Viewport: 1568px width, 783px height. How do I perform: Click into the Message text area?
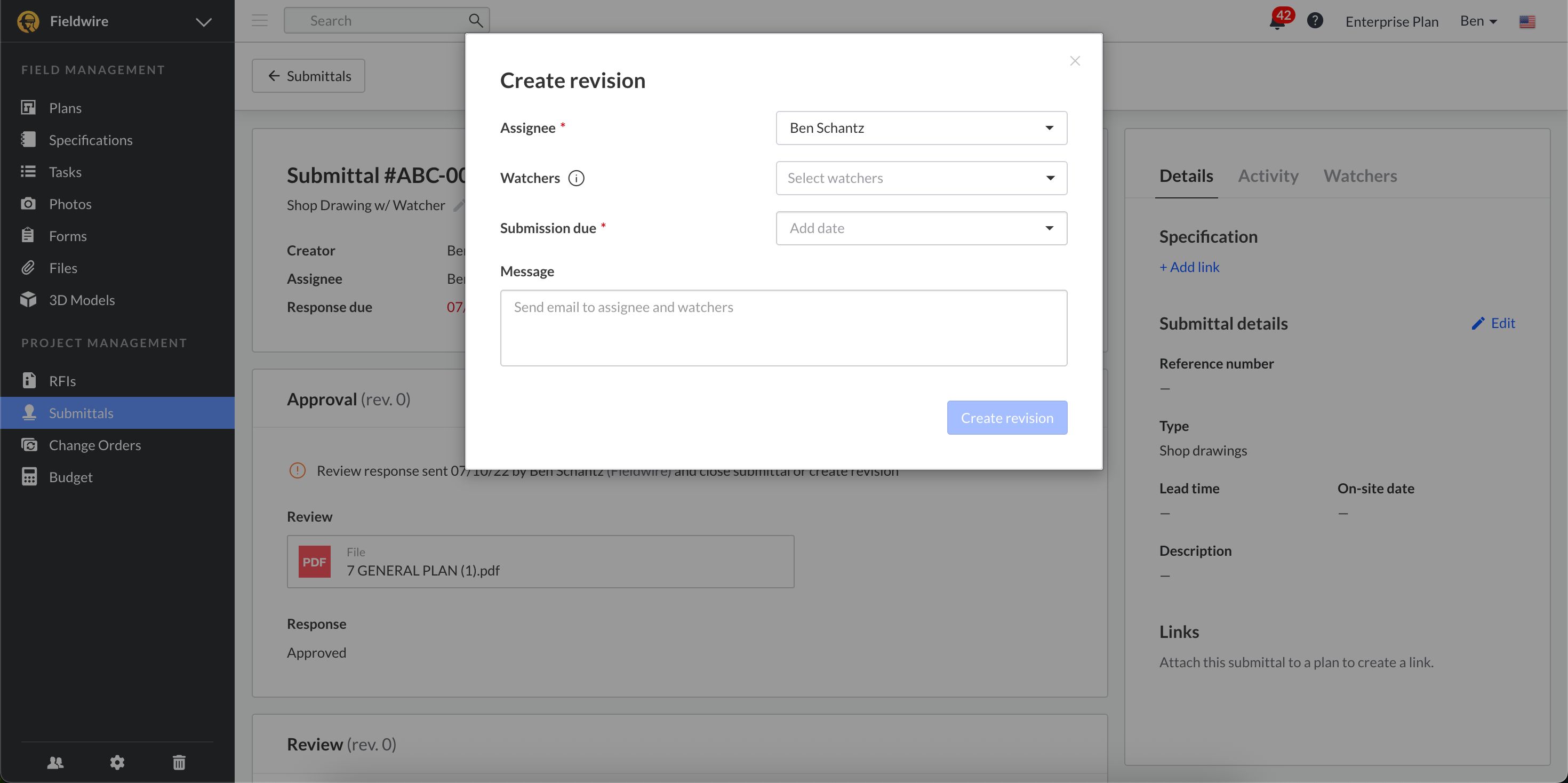click(783, 327)
